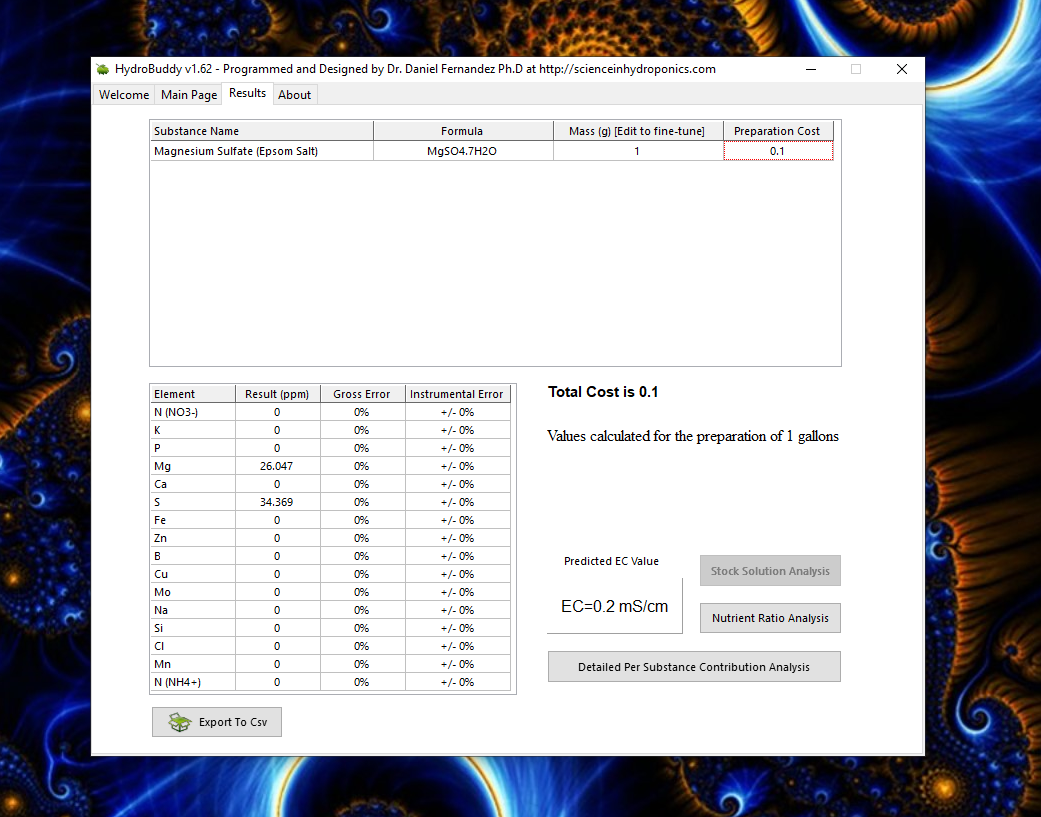1041x817 pixels.
Task: Edit the Mass (g) cell showing 1
Action: coord(637,151)
